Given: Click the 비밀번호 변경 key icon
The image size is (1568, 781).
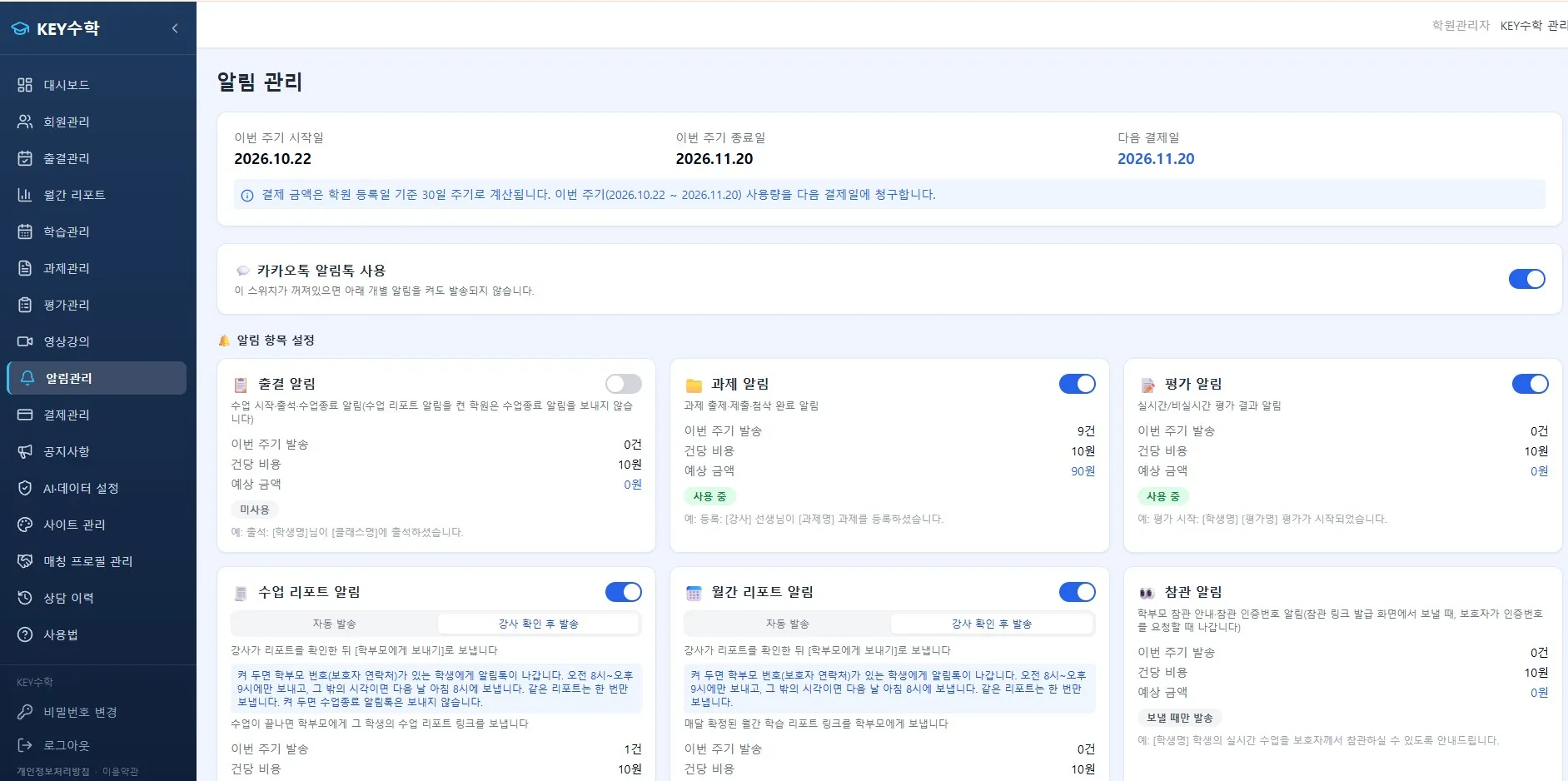Looking at the screenshot, I should pyautogui.click(x=25, y=712).
